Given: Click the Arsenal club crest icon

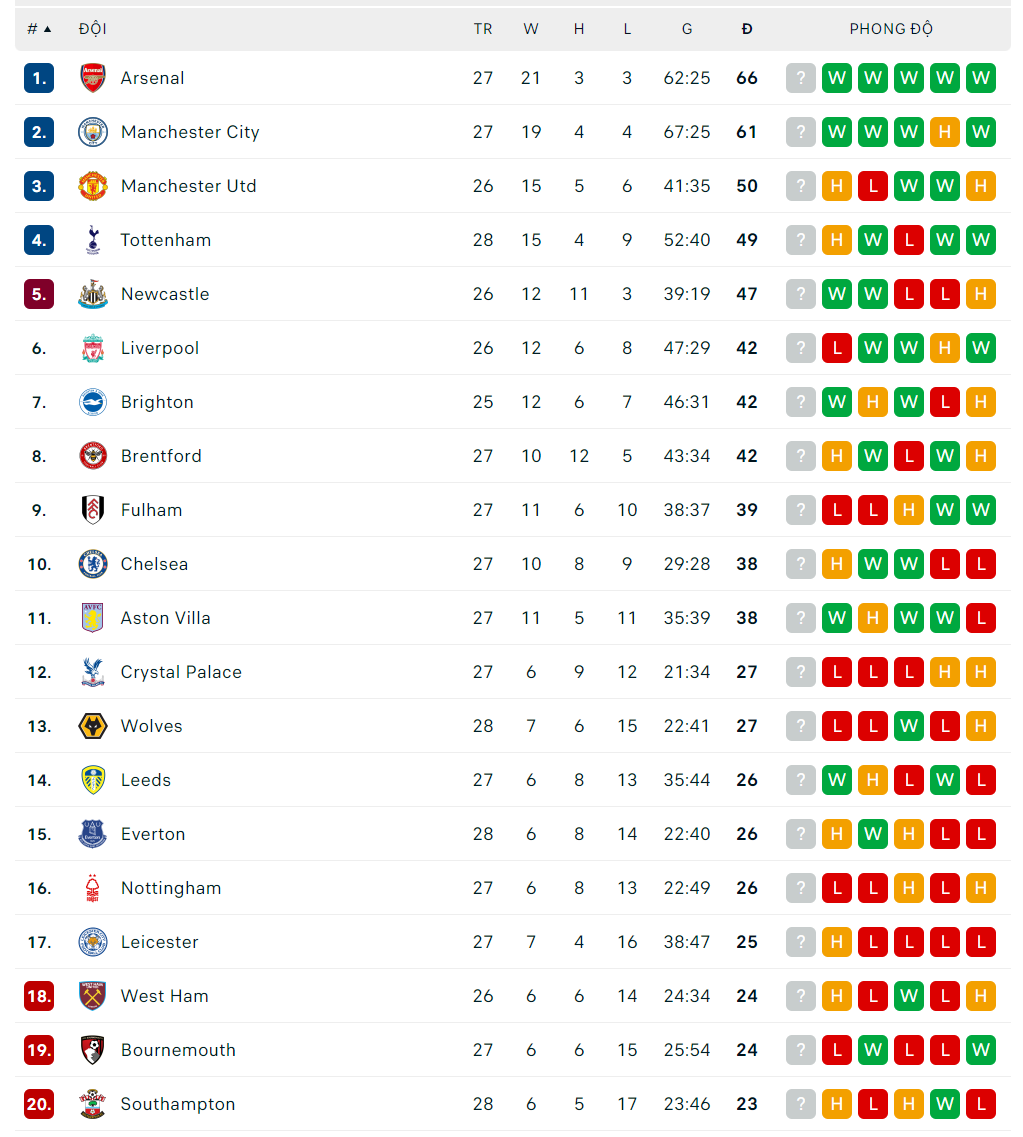Looking at the screenshot, I should tap(93, 78).
